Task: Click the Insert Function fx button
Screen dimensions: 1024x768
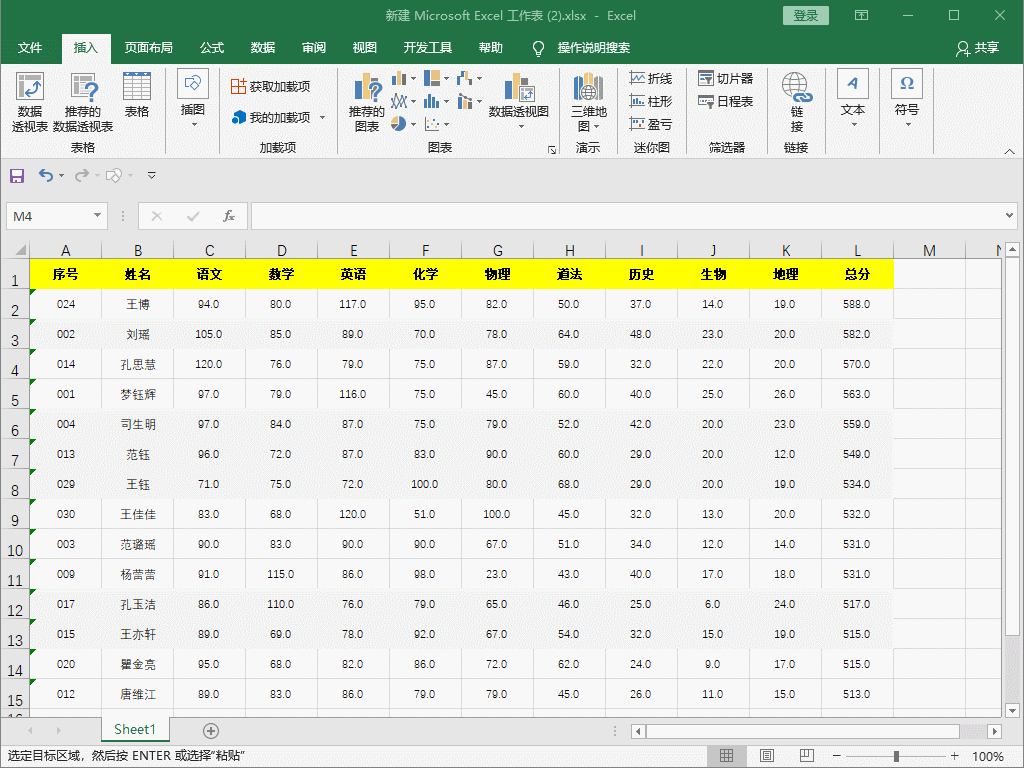Action: [x=229, y=216]
